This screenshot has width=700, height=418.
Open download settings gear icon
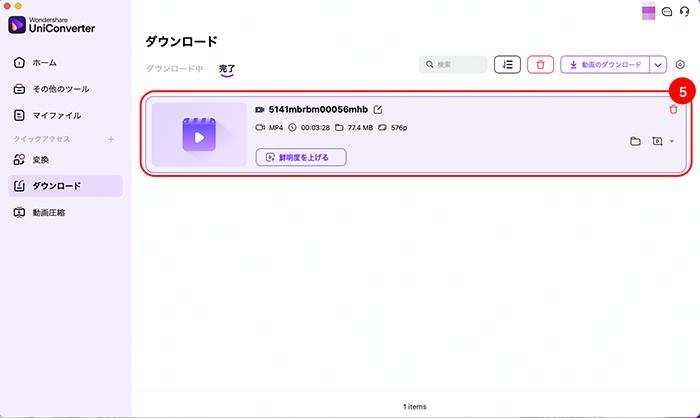680,64
